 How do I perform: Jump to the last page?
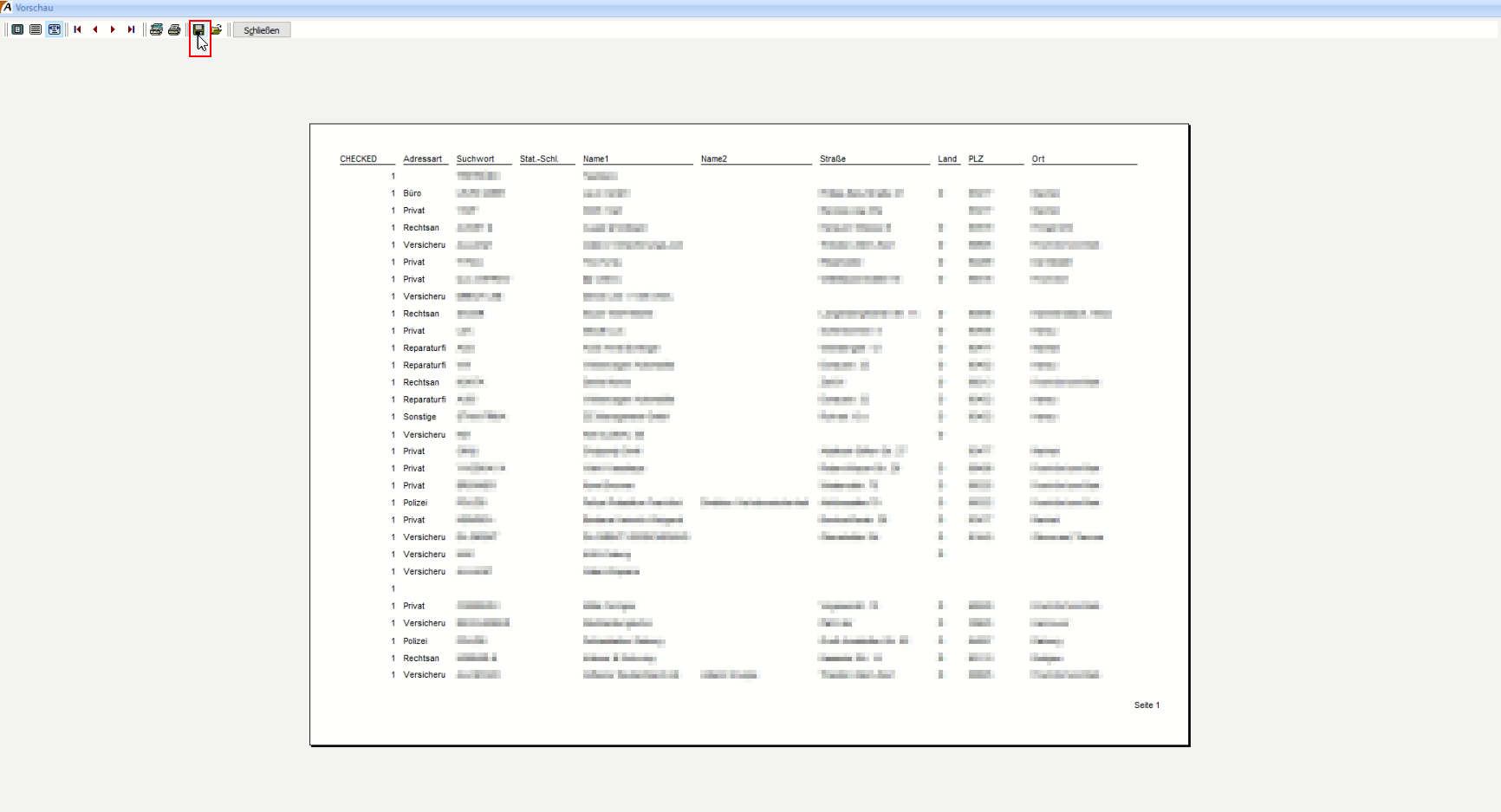(x=131, y=29)
